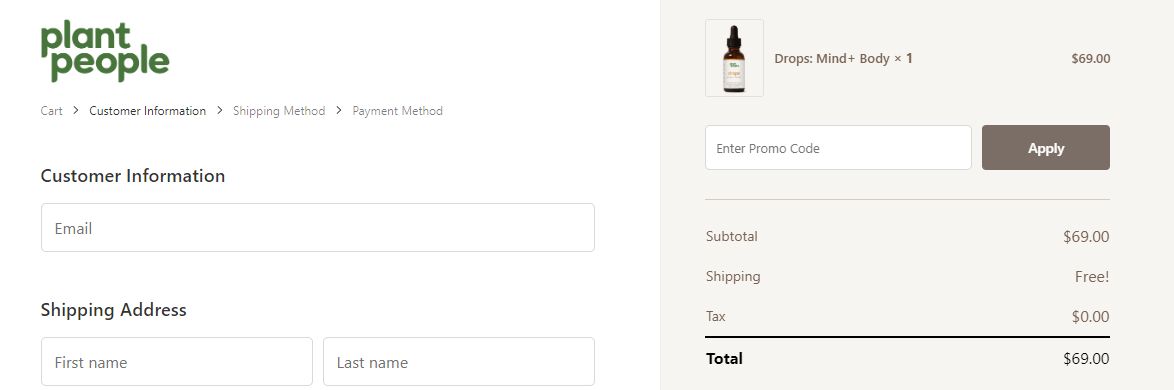Click the Last name field

tap(458, 362)
